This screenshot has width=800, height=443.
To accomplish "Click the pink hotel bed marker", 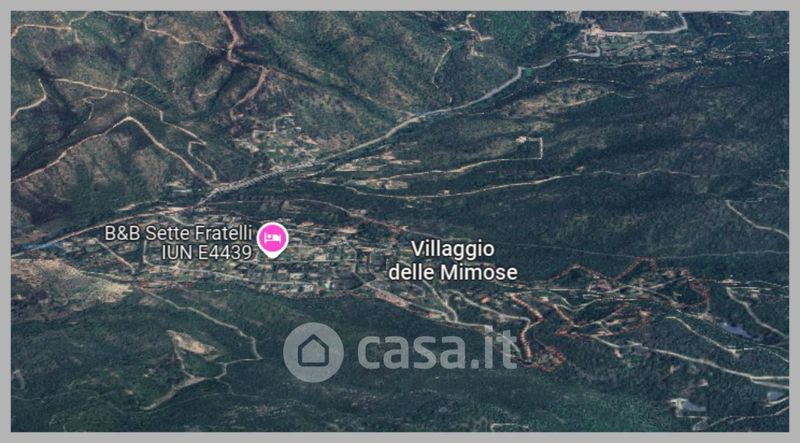I will [272, 240].
